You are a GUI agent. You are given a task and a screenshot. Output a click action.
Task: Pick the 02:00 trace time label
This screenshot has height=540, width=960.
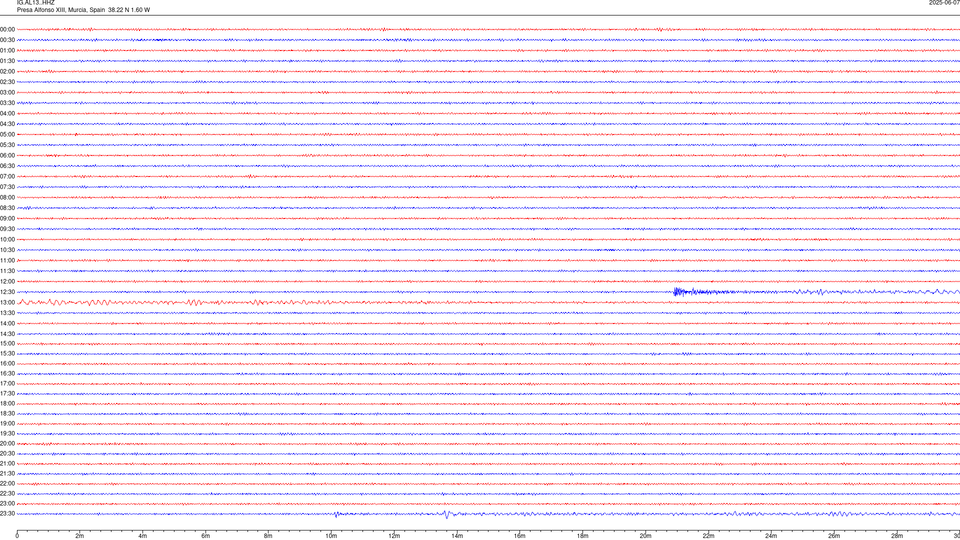pyautogui.click(x=7, y=72)
